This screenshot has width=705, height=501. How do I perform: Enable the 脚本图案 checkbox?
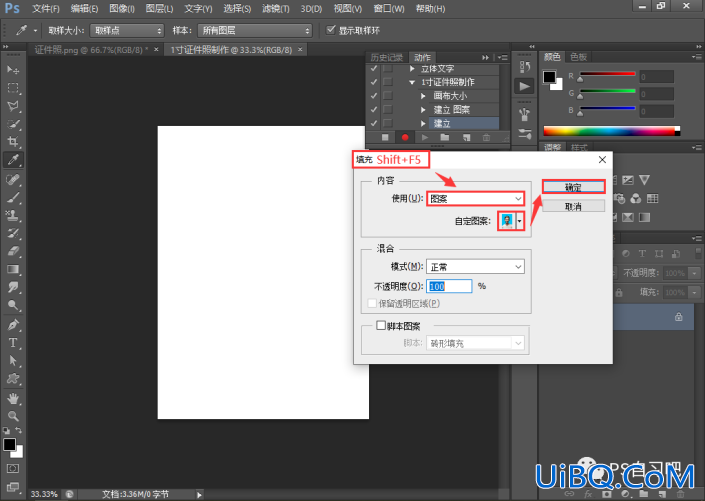(381, 325)
